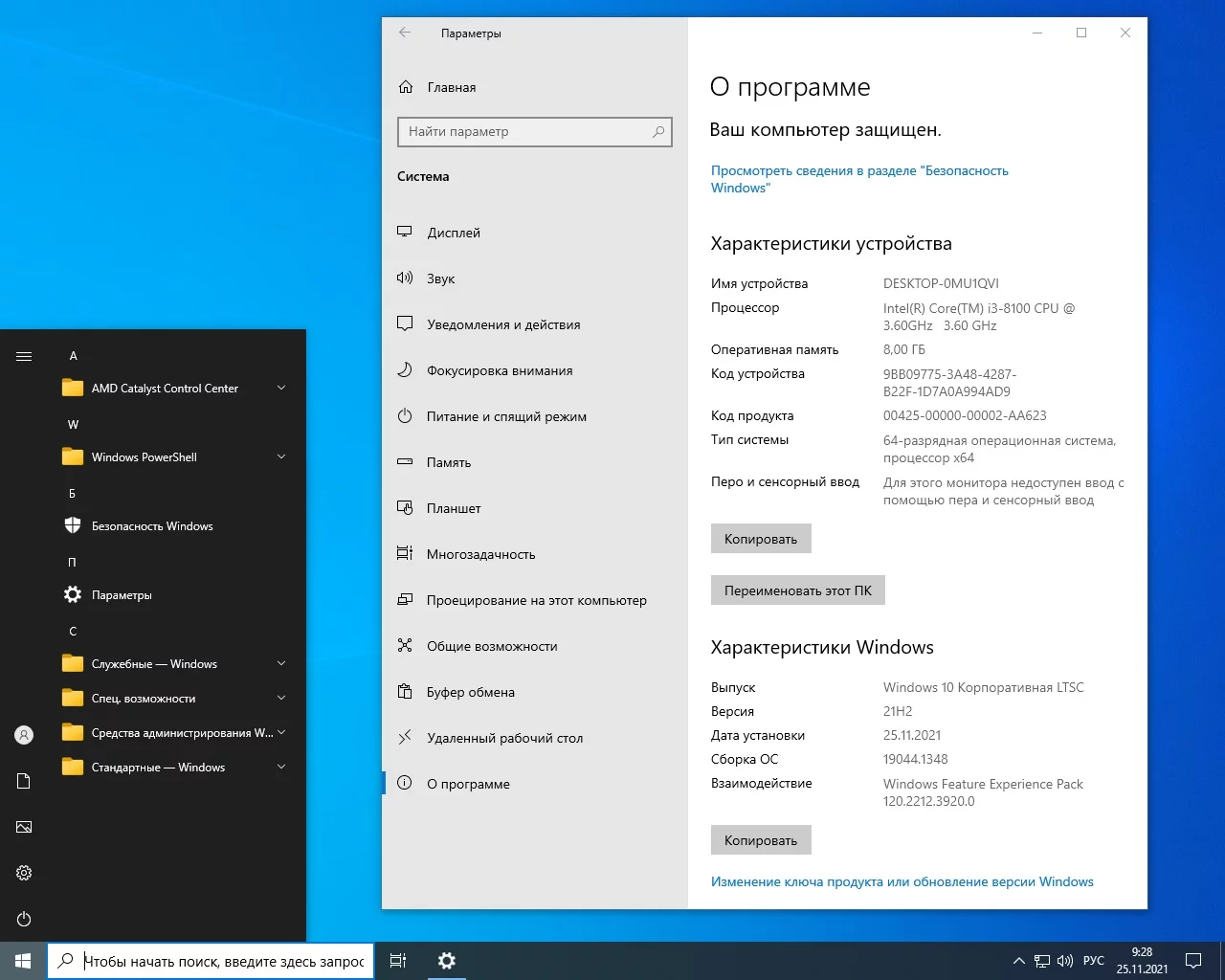
Task: Click the Windows Start button
Action: pos(23,961)
